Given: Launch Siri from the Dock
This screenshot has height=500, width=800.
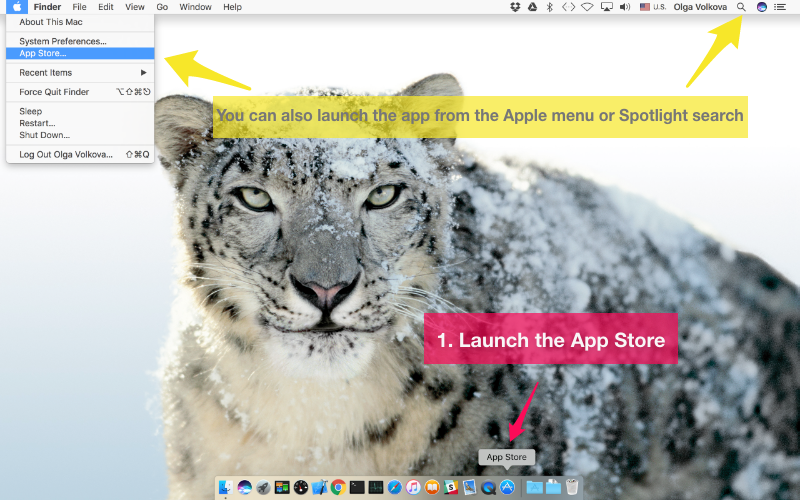Looking at the screenshot, I should tap(244, 487).
